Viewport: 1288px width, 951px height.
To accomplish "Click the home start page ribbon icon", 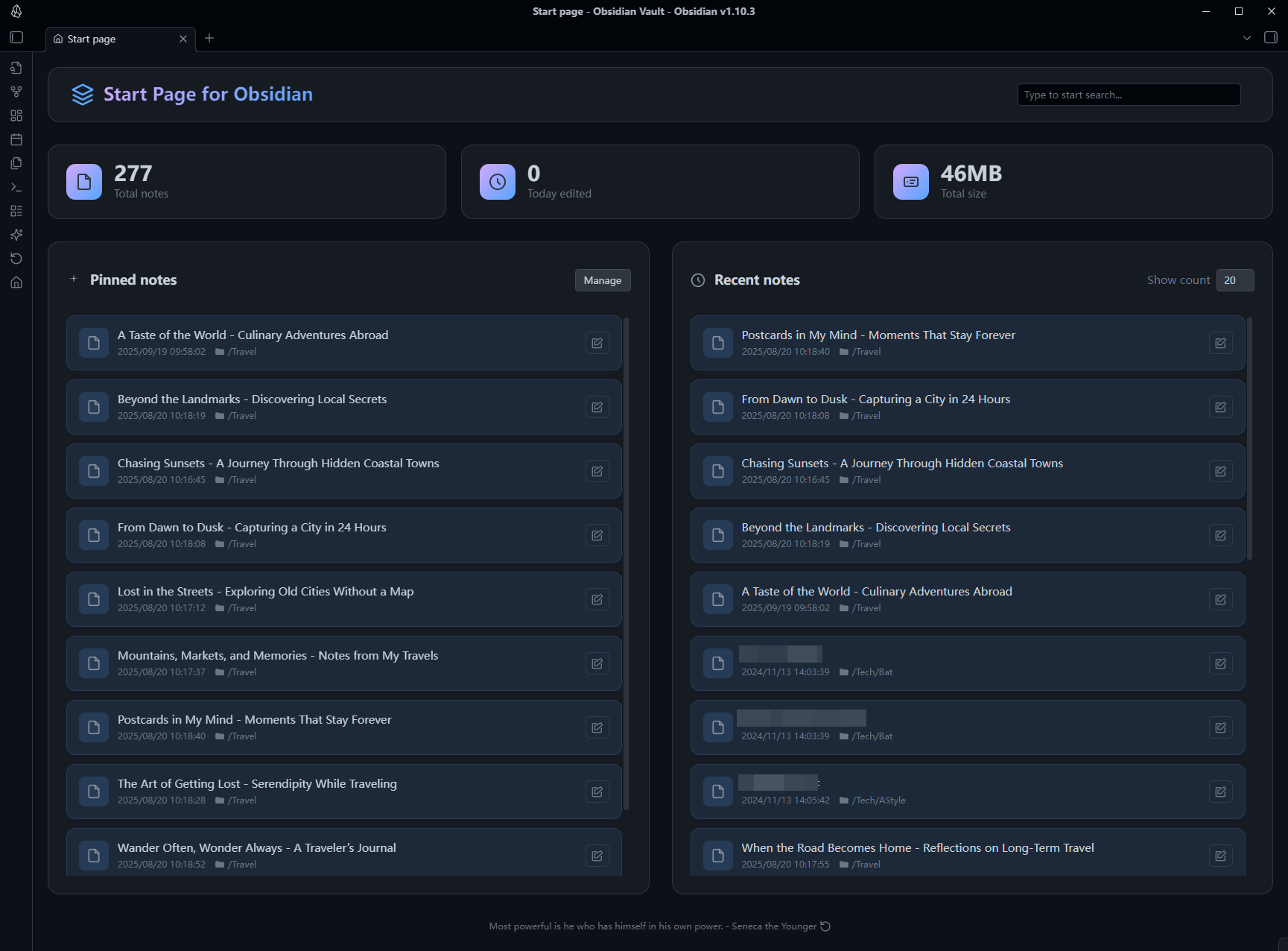I will click(x=16, y=282).
